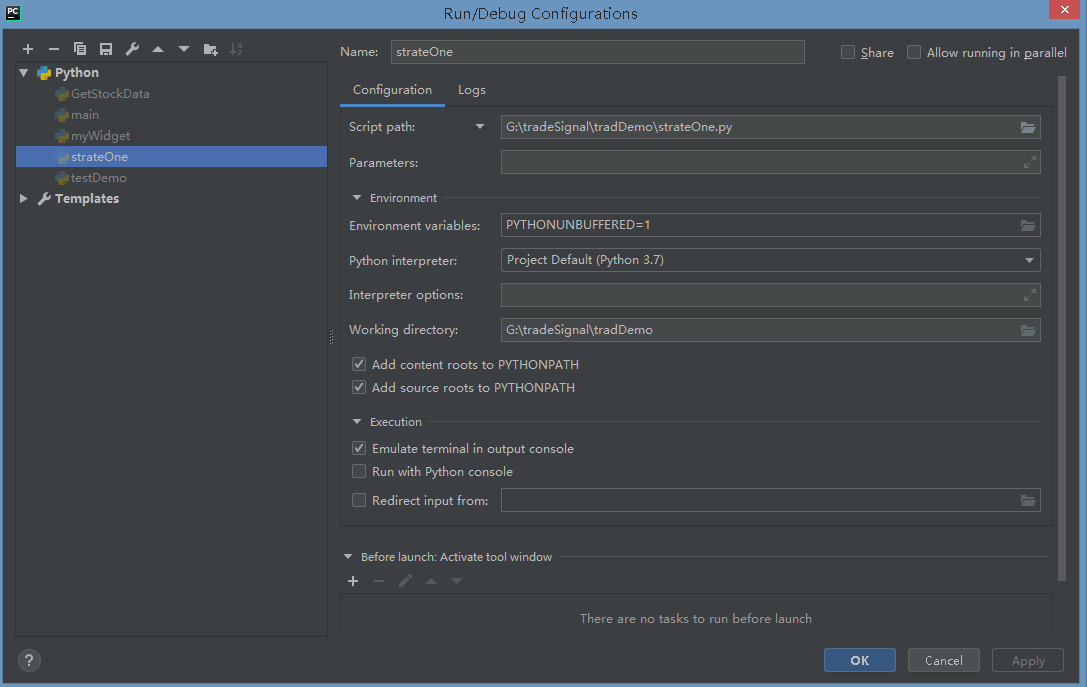The image size is (1087, 687).
Task: Remove the selected configuration
Action: click(x=53, y=49)
